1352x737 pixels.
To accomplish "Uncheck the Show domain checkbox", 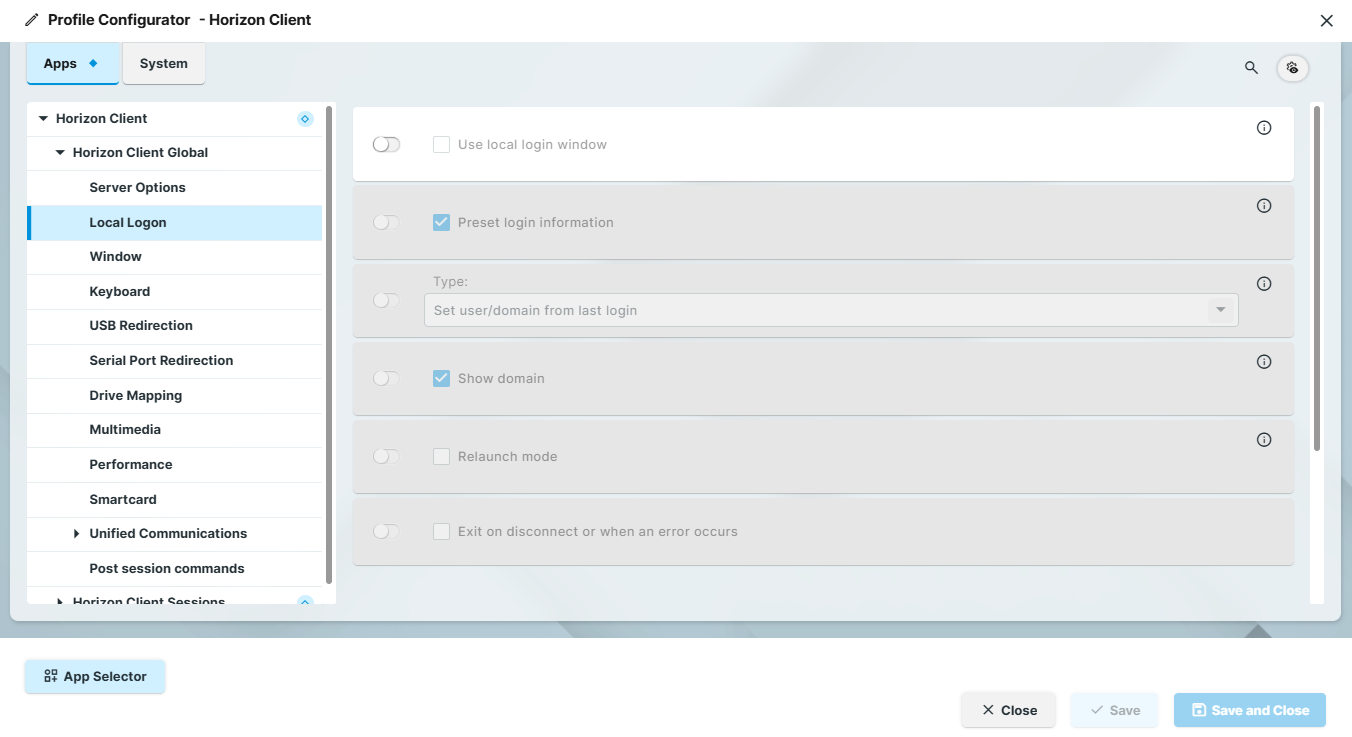I will click(441, 378).
